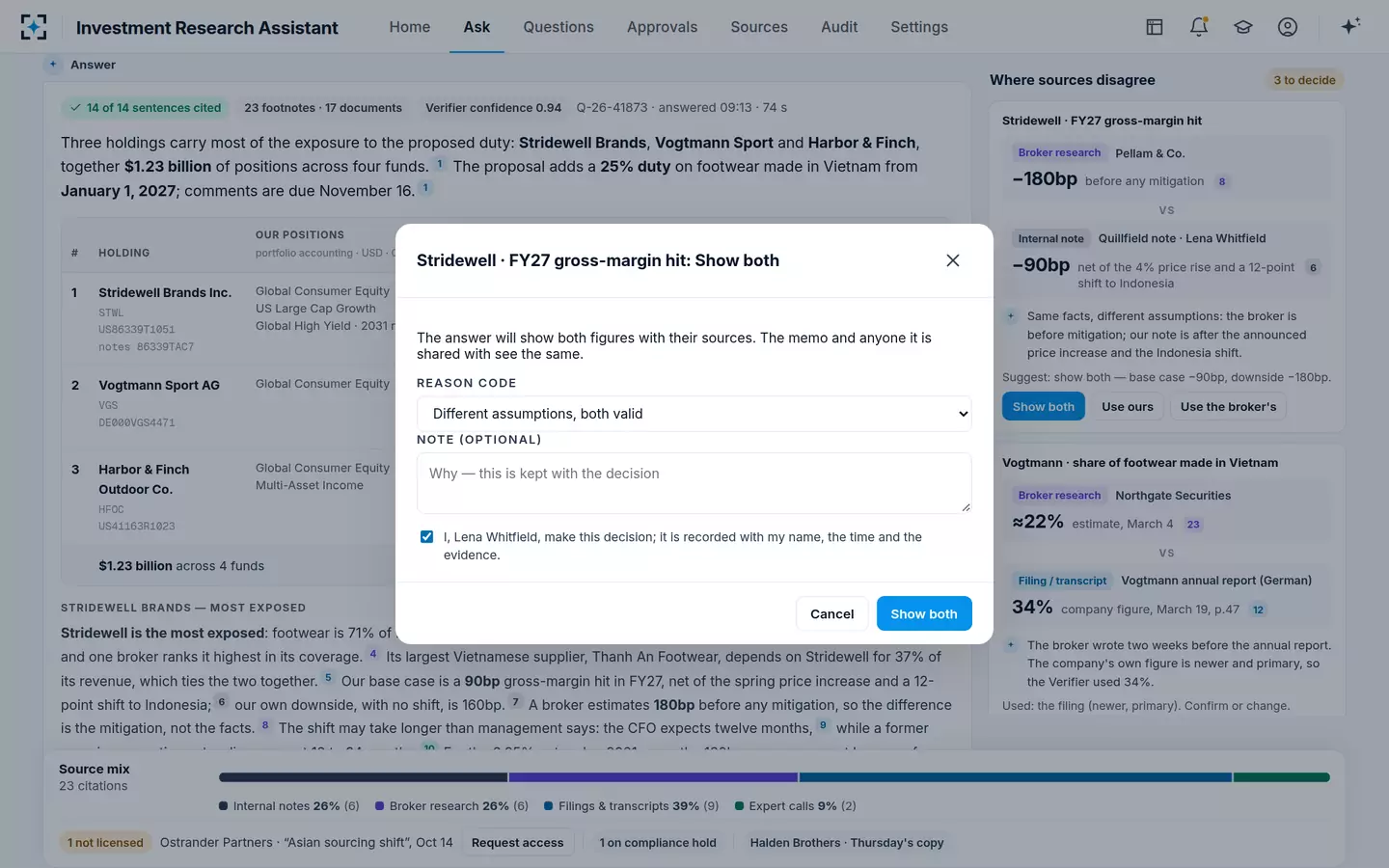Open the Sources tab
This screenshot has width=1389, height=868.
[x=759, y=27]
